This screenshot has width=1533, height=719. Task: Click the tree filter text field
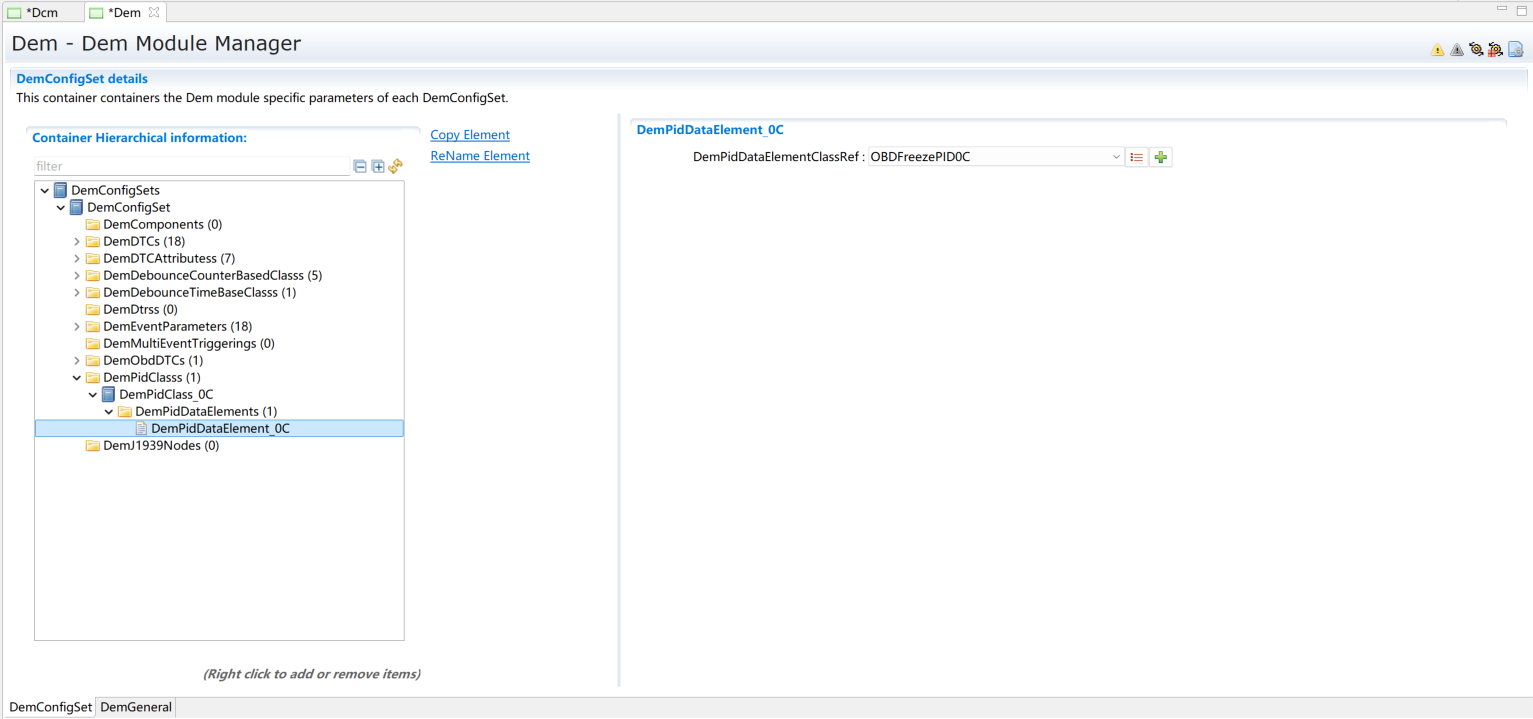[x=190, y=167]
